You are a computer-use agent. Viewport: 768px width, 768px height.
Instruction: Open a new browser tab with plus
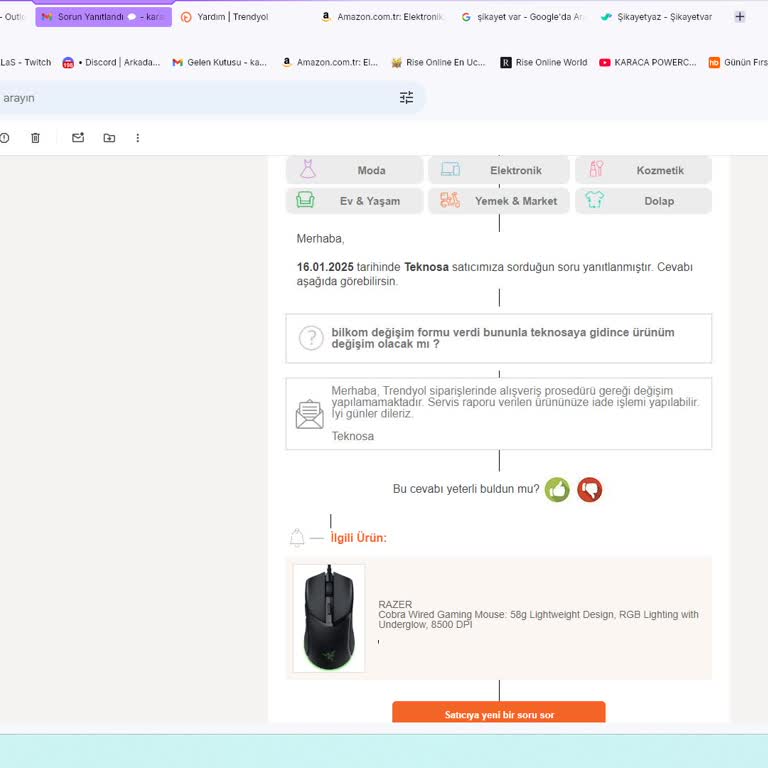pyautogui.click(x=740, y=17)
